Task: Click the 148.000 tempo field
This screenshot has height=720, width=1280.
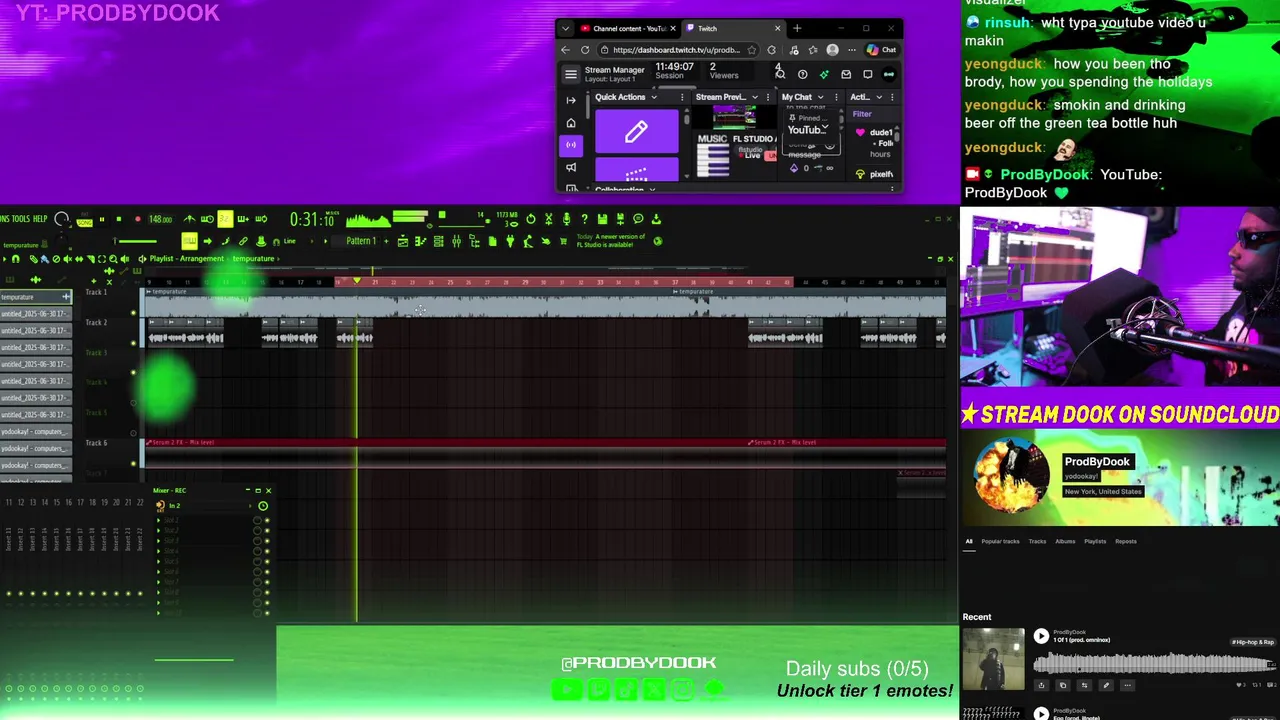Action: [x=160, y=219]
